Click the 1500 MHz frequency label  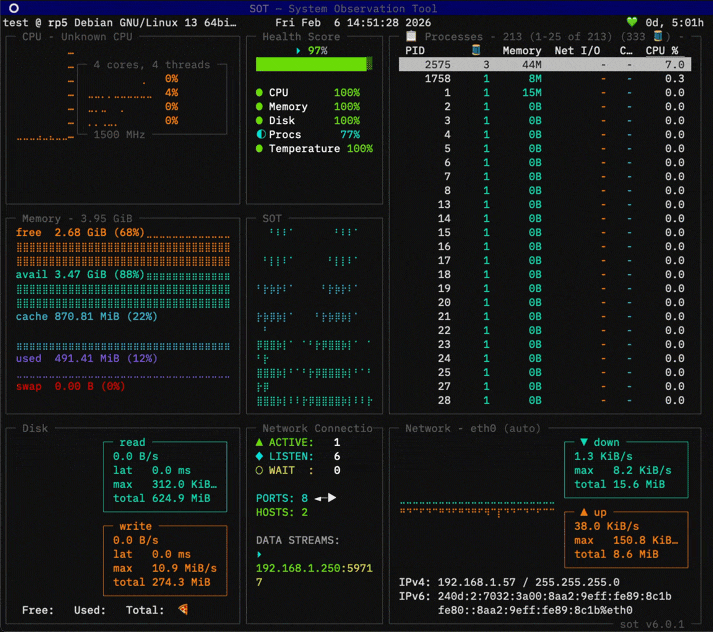click(119, 135)
